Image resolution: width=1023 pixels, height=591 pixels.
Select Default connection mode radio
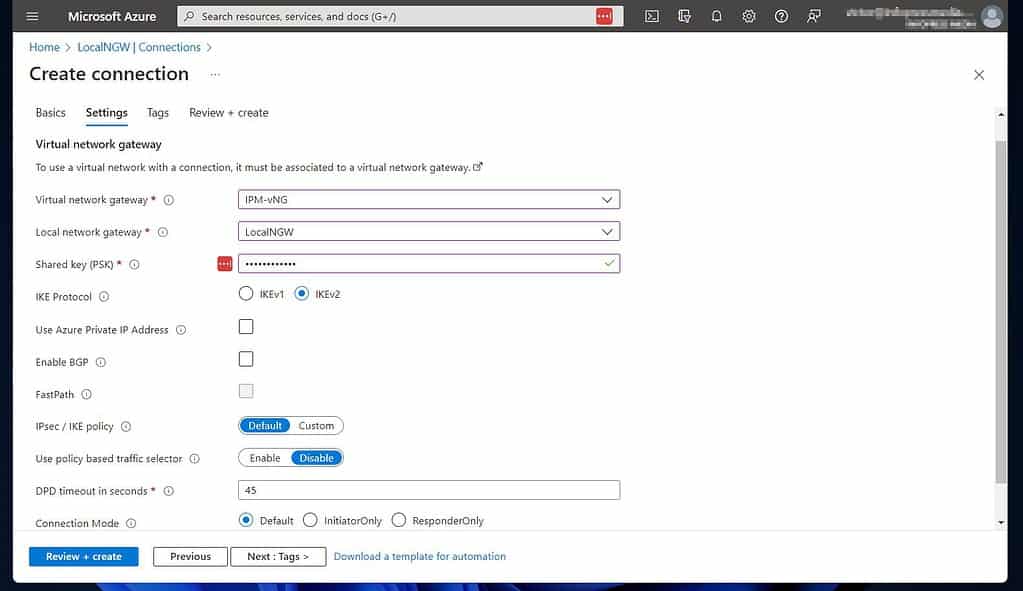click(246, 520)
